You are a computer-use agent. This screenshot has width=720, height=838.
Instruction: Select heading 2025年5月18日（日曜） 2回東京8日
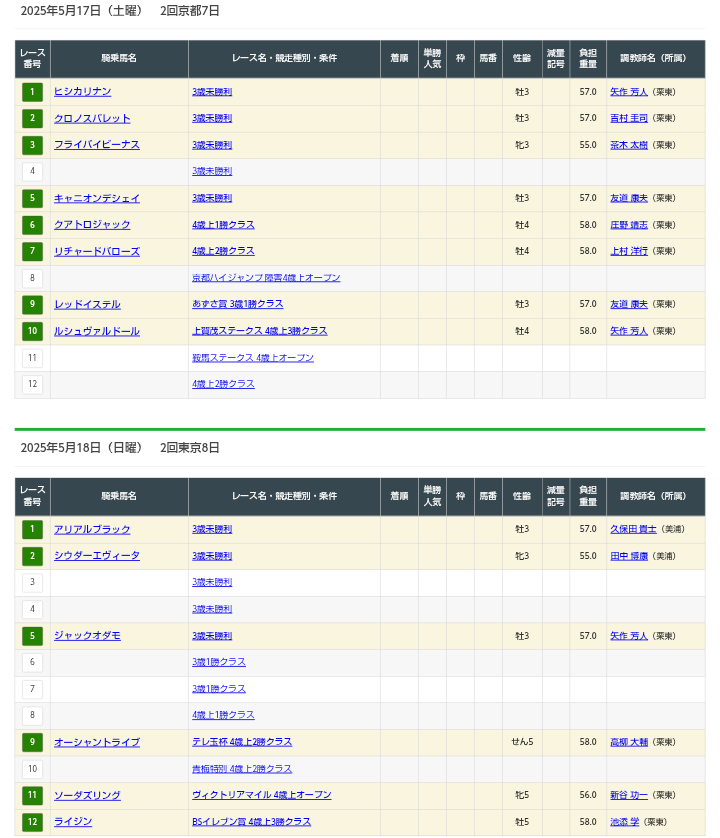coord(120,447)
